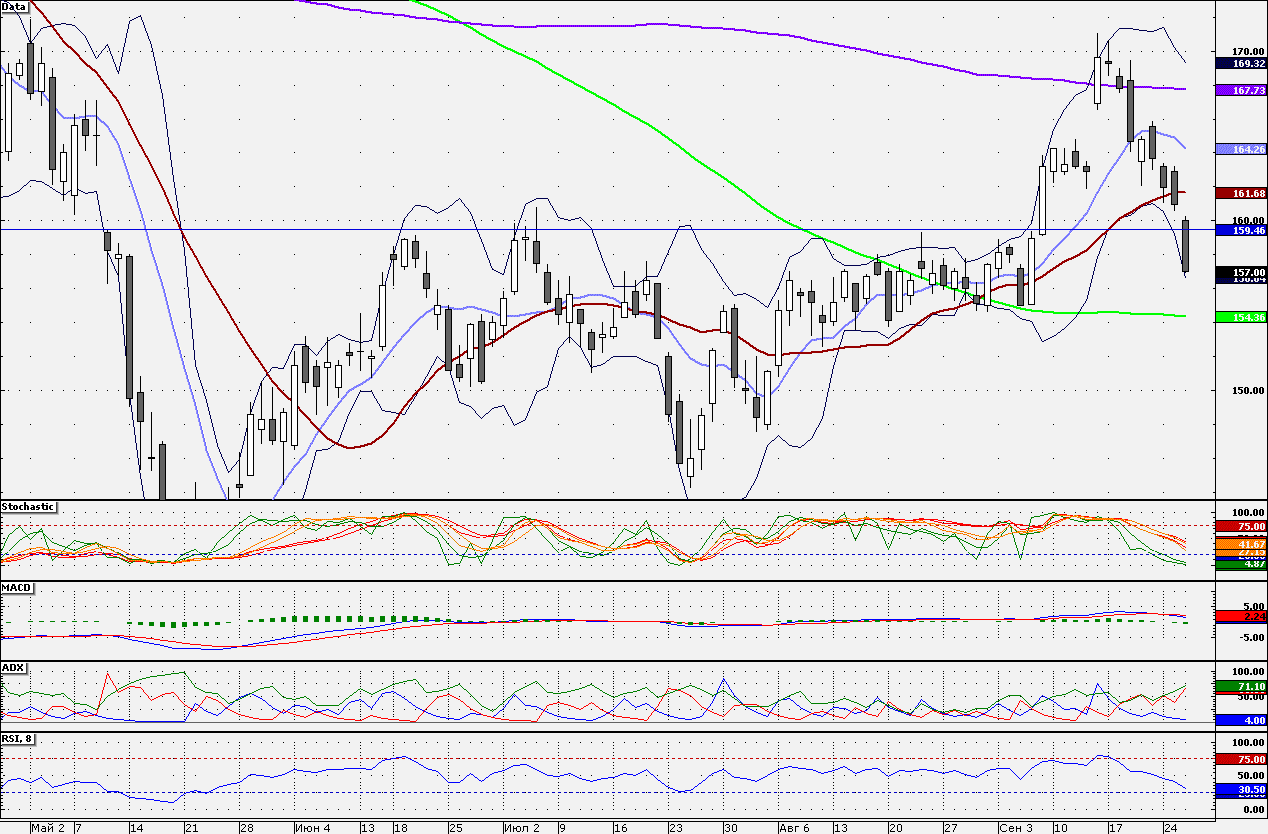Click the MACD indicator panel label
This screenshot has height=834, width=1268.
(16, 587)
